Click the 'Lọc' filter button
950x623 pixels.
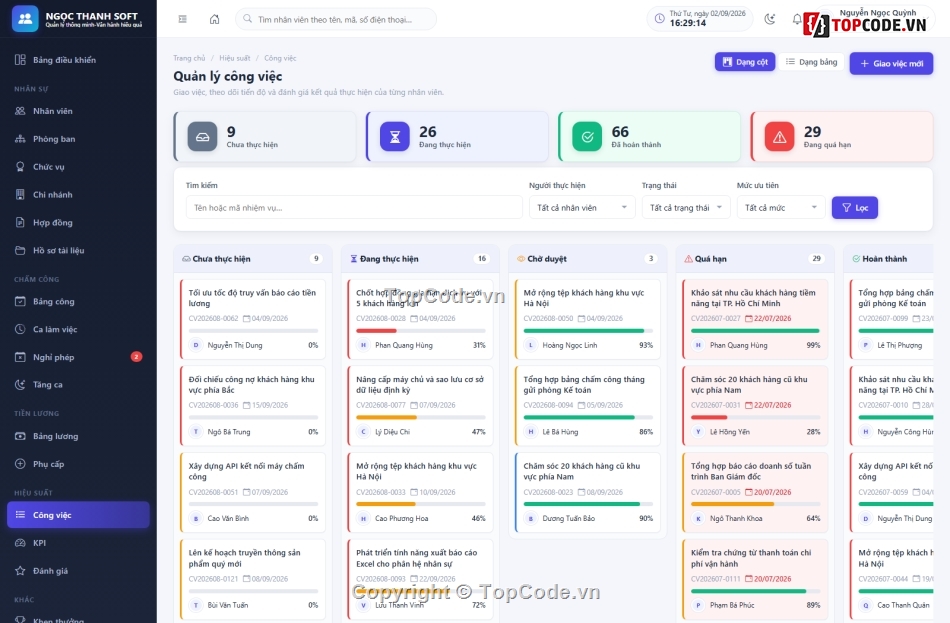(x=854, y=207)
